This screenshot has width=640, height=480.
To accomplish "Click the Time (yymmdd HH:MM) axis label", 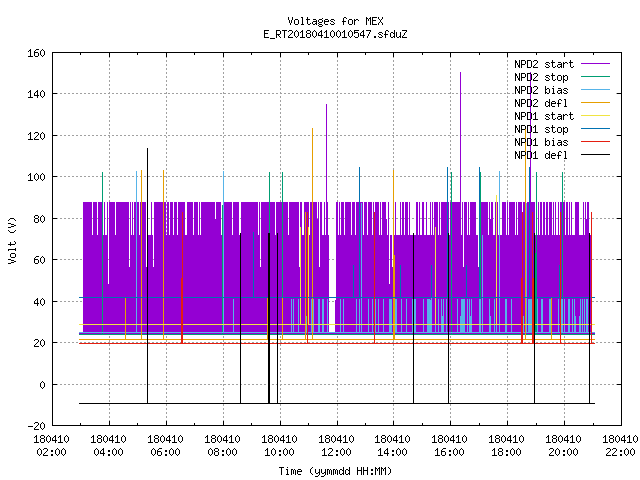I will [x=335, y=471].
